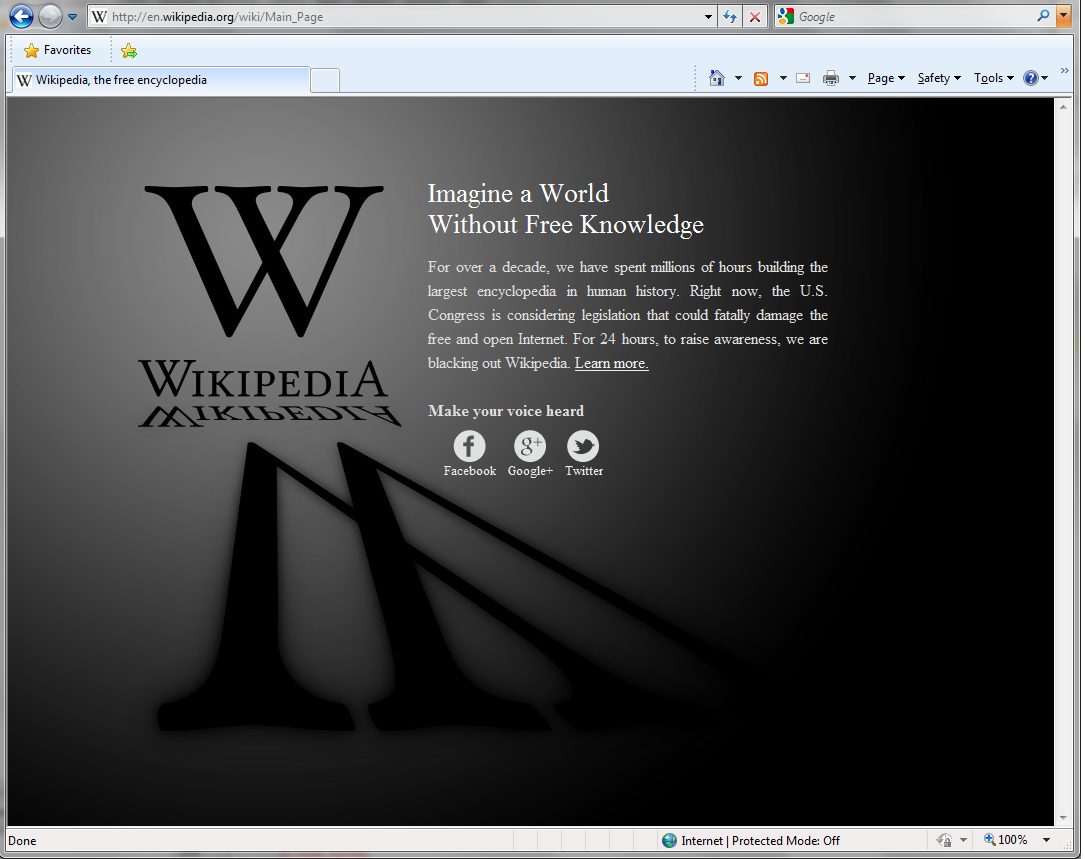Image resolution: width=1085 pixels, height=859 pixels.
Task: Print the page with the printer icon
Action: [830, 78]
